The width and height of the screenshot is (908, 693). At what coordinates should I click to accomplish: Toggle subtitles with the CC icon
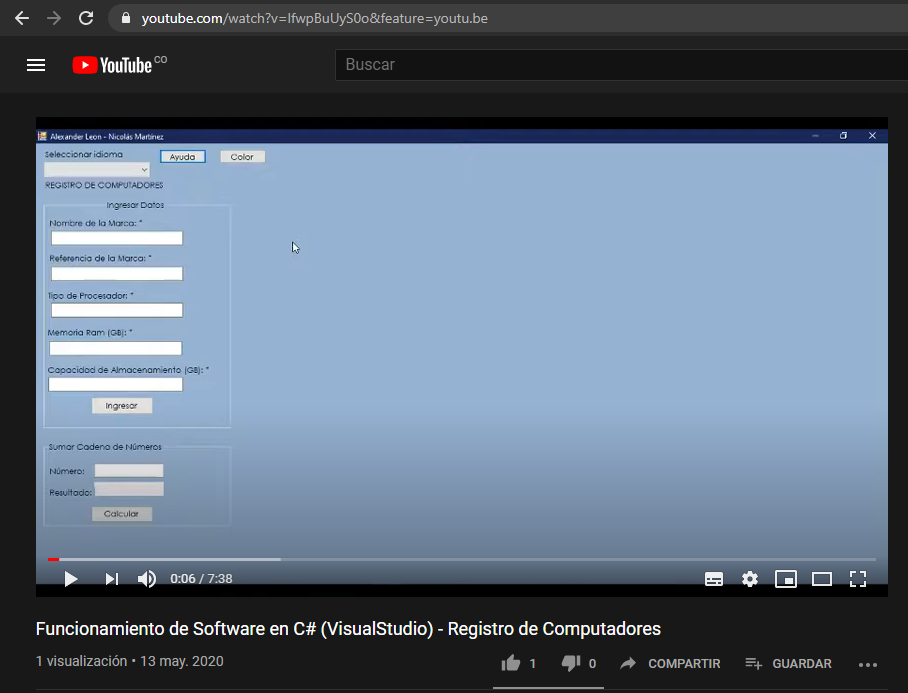[714, 578]
